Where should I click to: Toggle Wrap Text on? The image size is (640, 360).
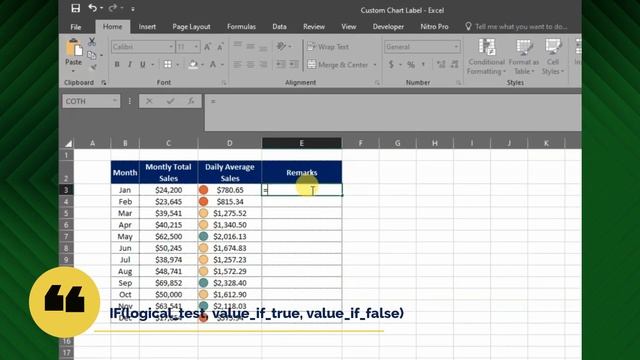pyautogui.click(x=328, y=47)
